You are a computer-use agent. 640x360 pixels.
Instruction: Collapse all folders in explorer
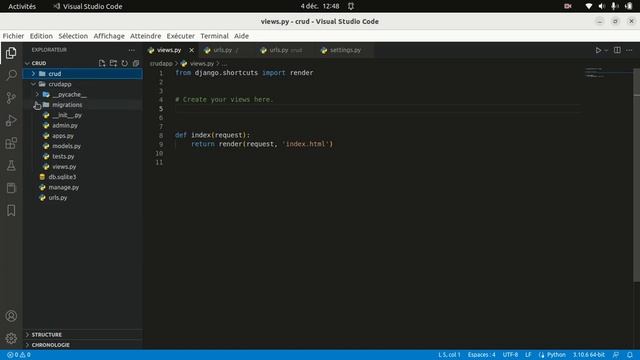(136, 63)
